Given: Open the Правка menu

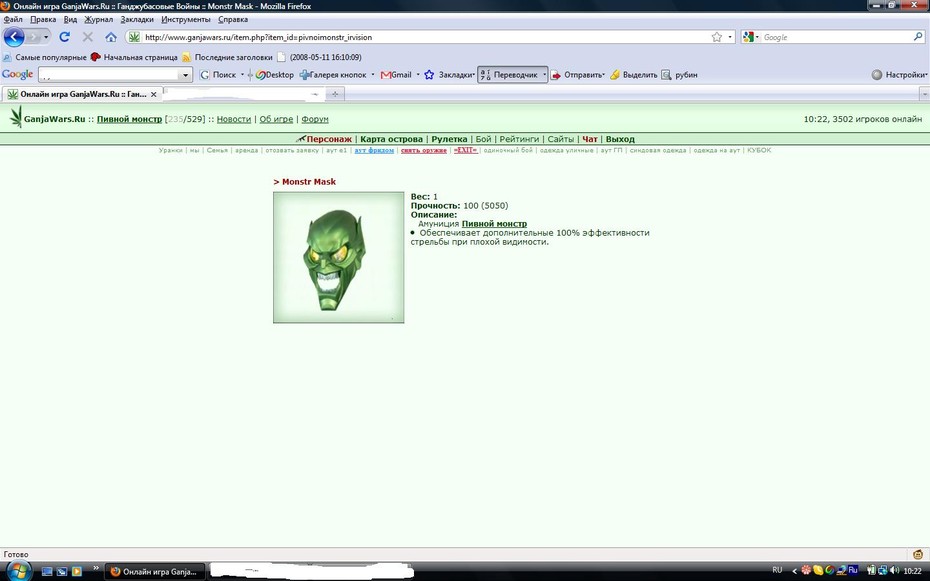Looking at the screenshot, I should click(x=43, y=20).
